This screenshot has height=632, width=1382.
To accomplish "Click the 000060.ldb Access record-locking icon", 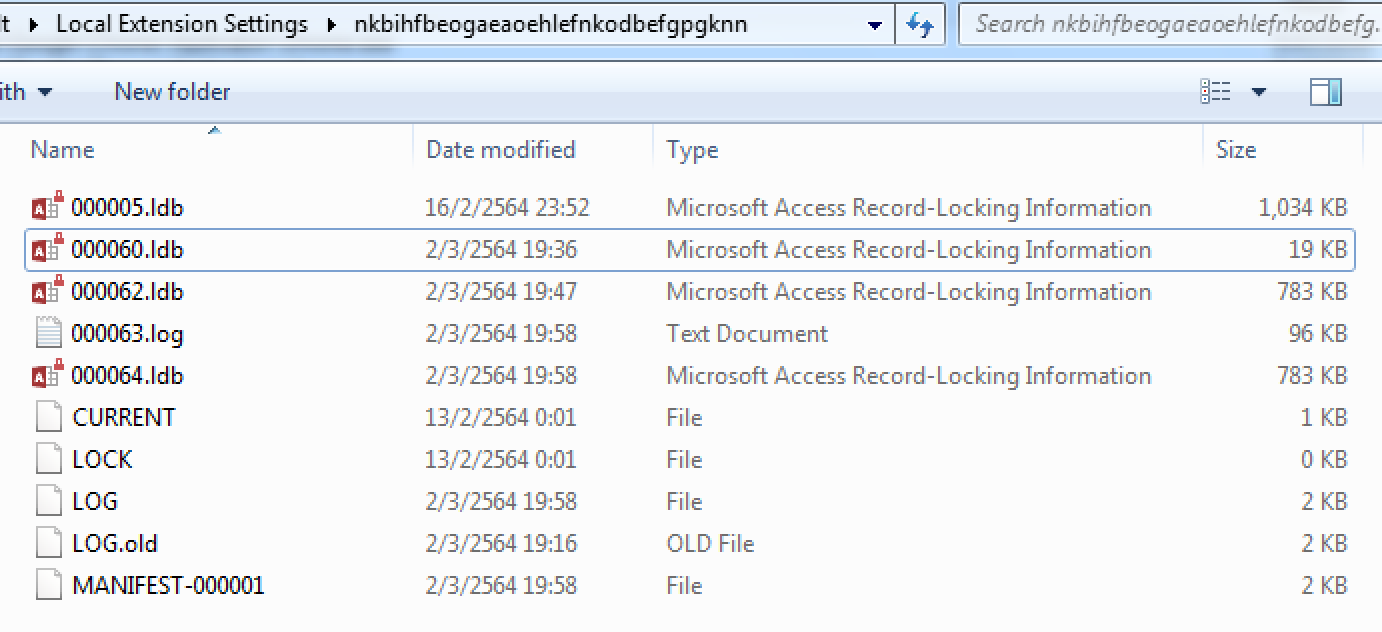I will (x=47, y=250).
